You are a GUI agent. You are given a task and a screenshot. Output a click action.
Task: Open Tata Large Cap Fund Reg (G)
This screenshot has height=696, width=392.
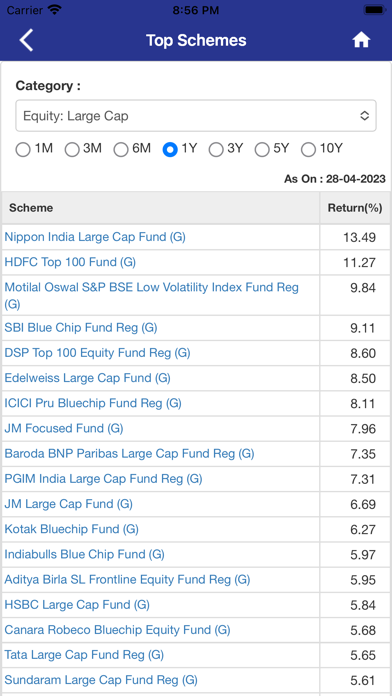tap(84, 655)
